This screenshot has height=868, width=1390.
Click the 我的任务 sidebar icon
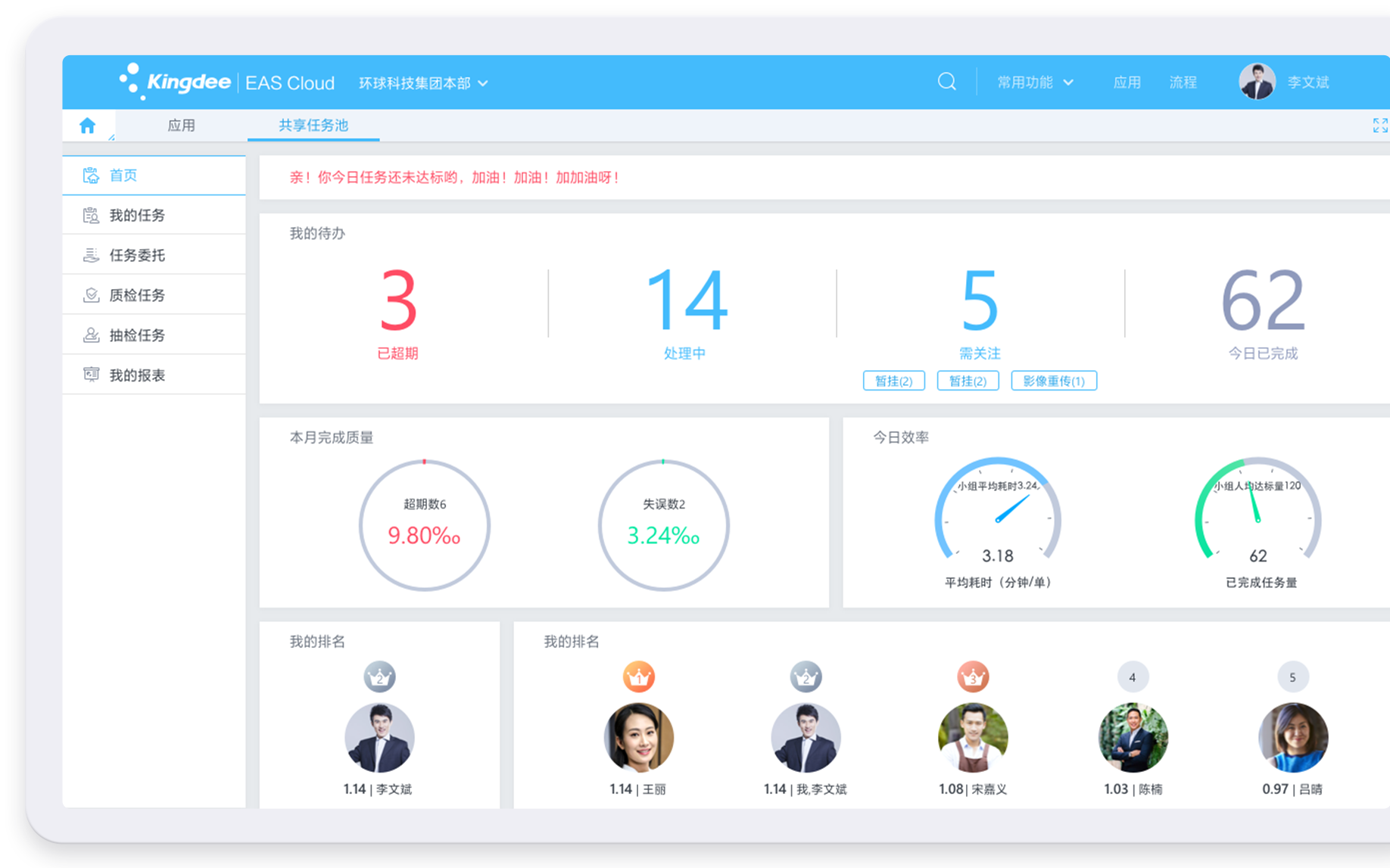click(91, 216)
